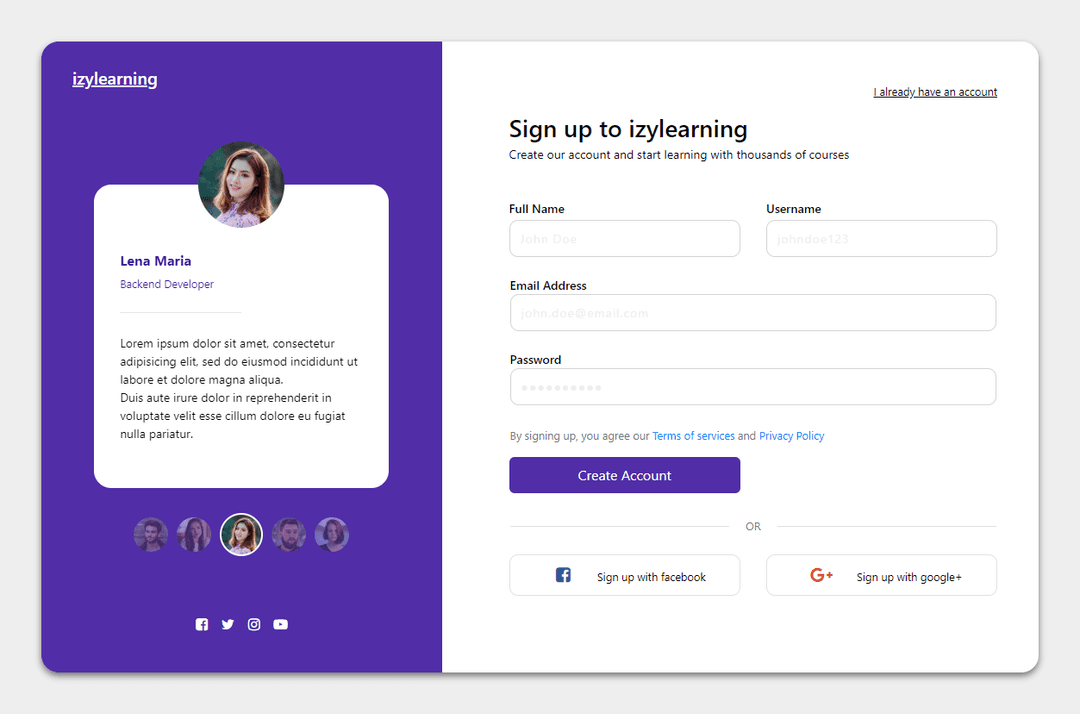1080x714 pixels.
Task: Click inside the Full Name field
Action: [x=624, y=238]
